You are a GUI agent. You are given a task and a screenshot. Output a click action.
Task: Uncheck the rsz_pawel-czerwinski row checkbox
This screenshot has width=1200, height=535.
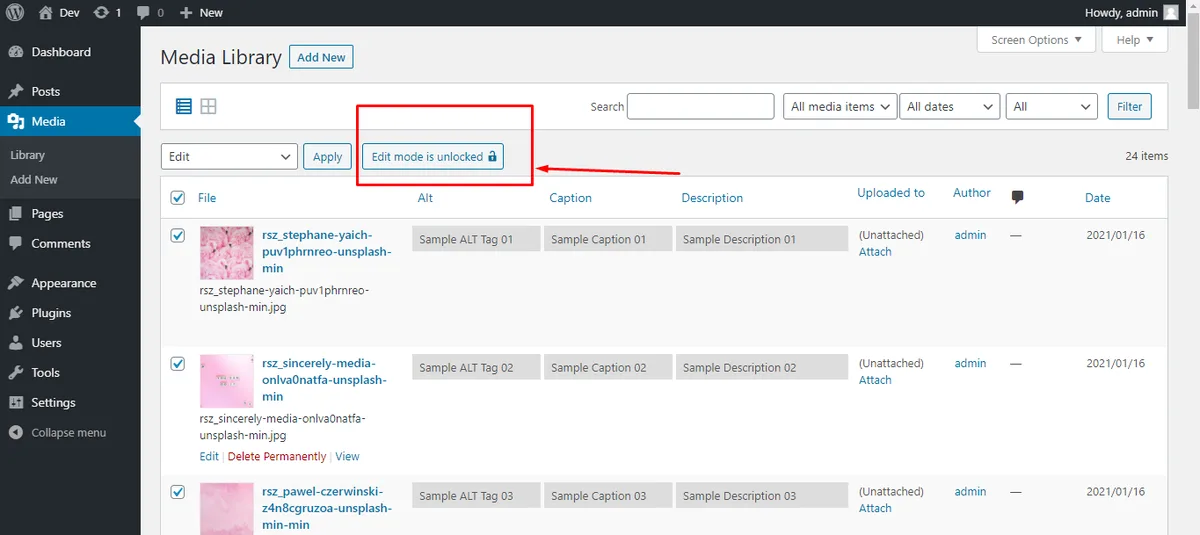(178, 492)
